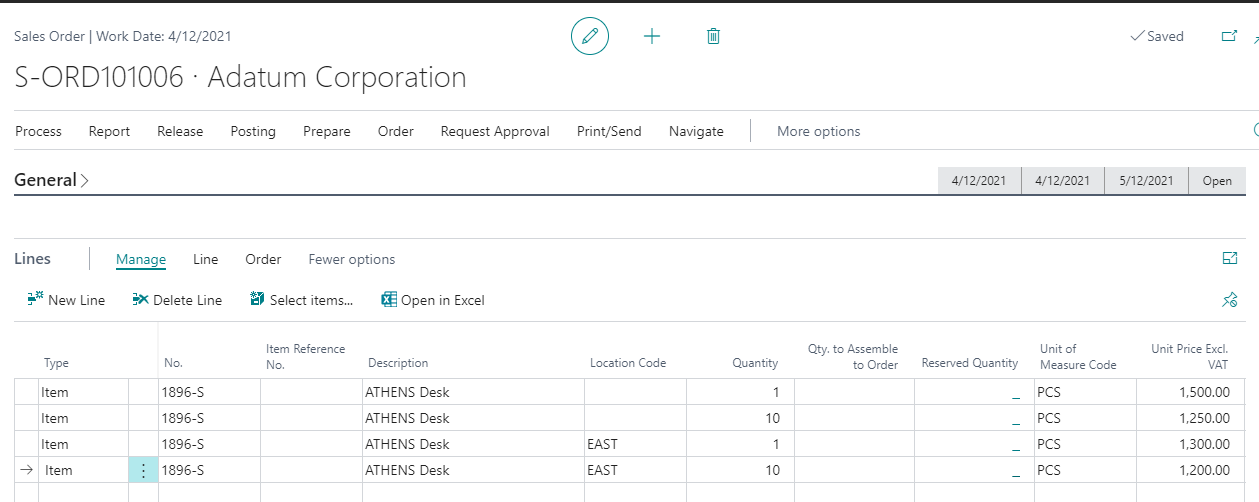Screen dimensions: 1259x502
Task: Click the trash delete icon
Action: pyautogui.click(x=713, y=36)
